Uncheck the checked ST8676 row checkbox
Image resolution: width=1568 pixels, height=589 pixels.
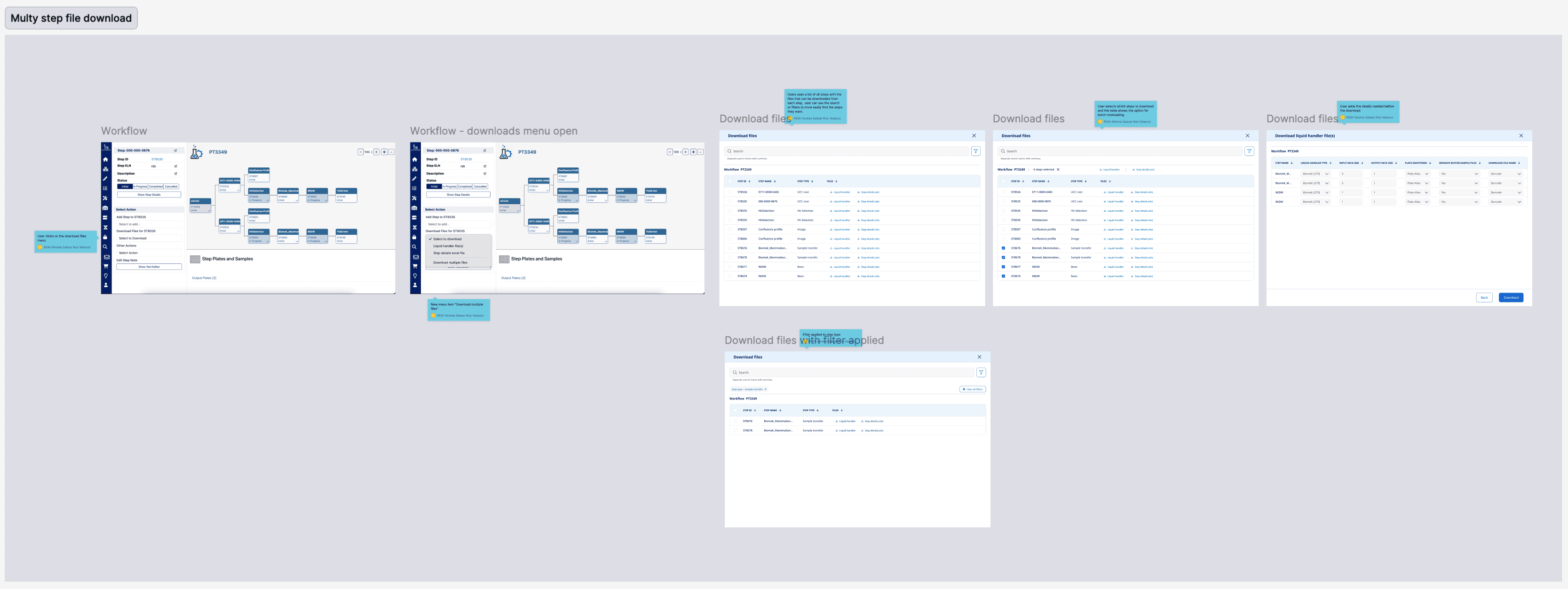[1003, 248]
